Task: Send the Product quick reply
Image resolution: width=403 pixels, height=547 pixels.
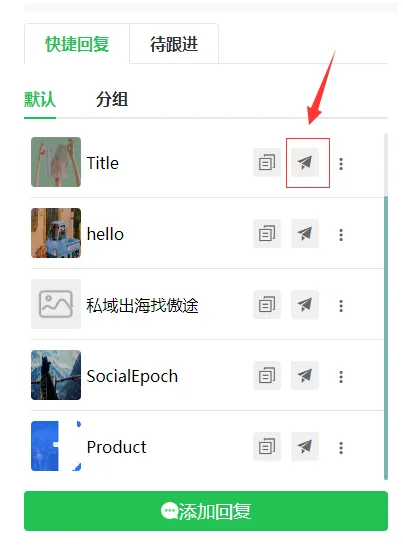Action: pos(305,446)
